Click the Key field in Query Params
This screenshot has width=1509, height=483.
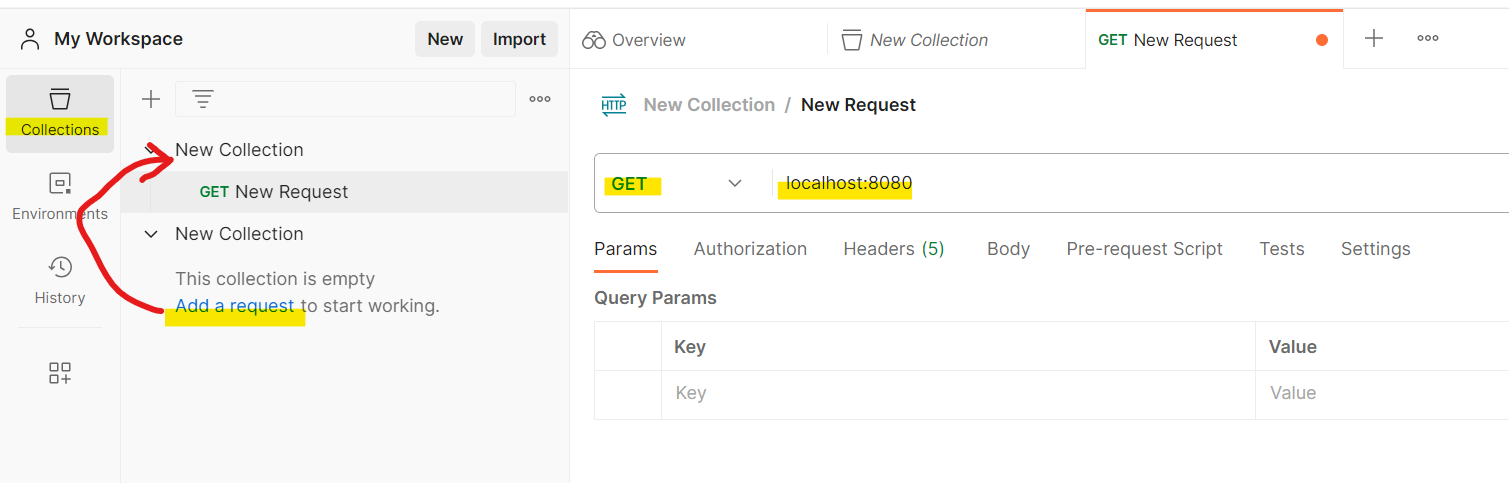[957, 393]
